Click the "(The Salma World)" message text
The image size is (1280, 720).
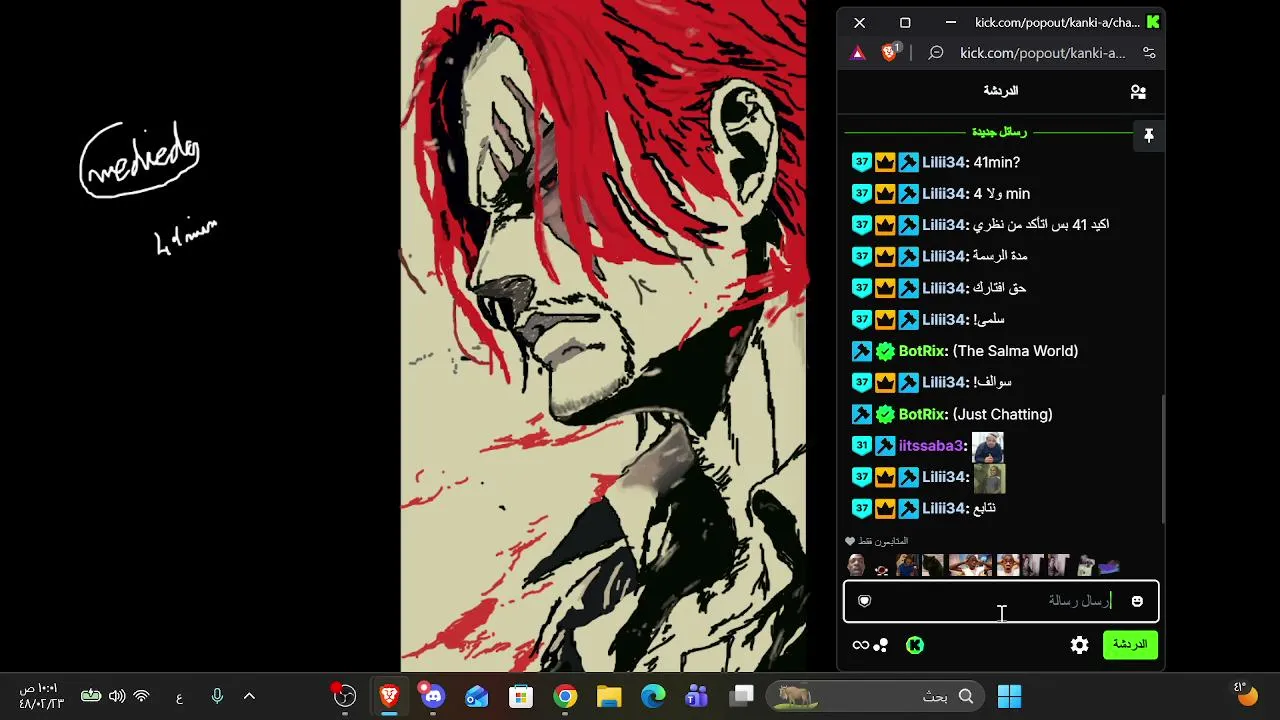[x=1015, y=351]
